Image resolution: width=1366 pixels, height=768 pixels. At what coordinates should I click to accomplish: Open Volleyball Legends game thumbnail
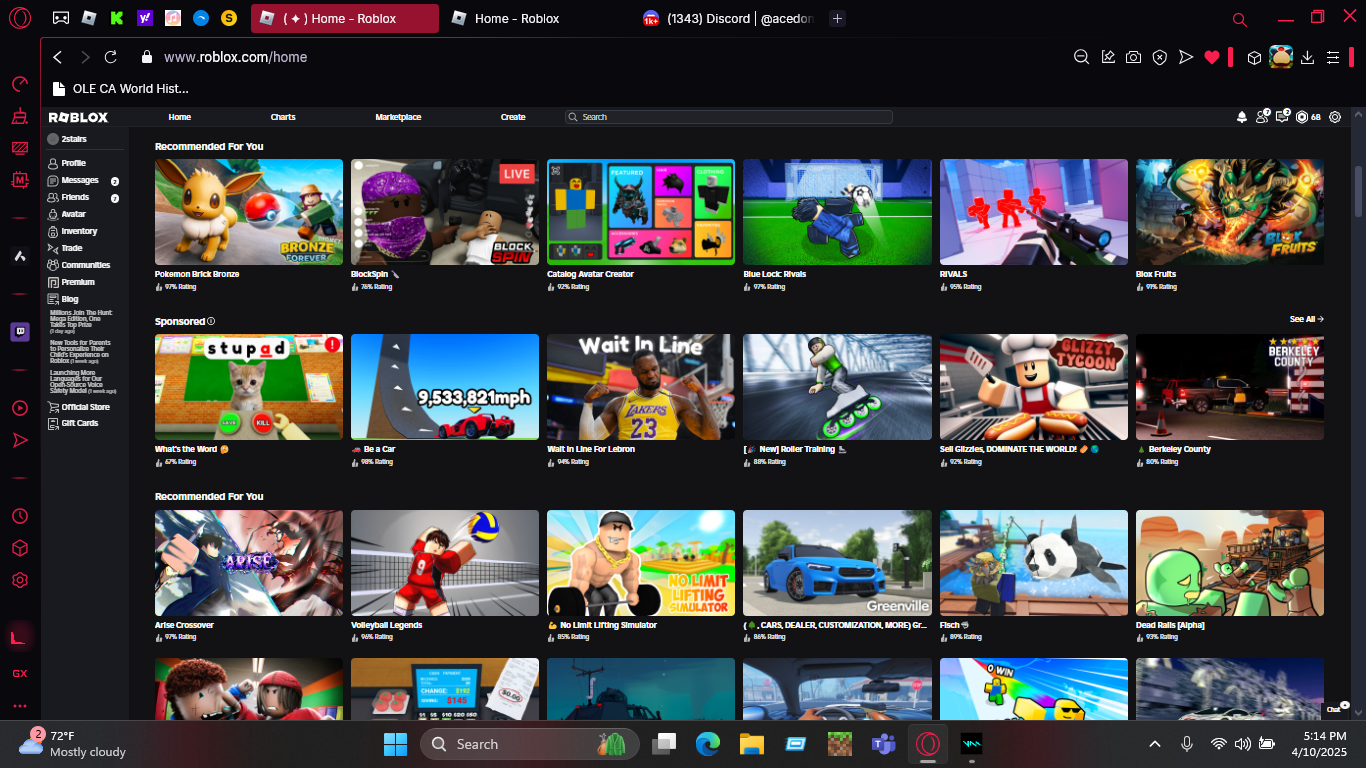coord(445,563)
